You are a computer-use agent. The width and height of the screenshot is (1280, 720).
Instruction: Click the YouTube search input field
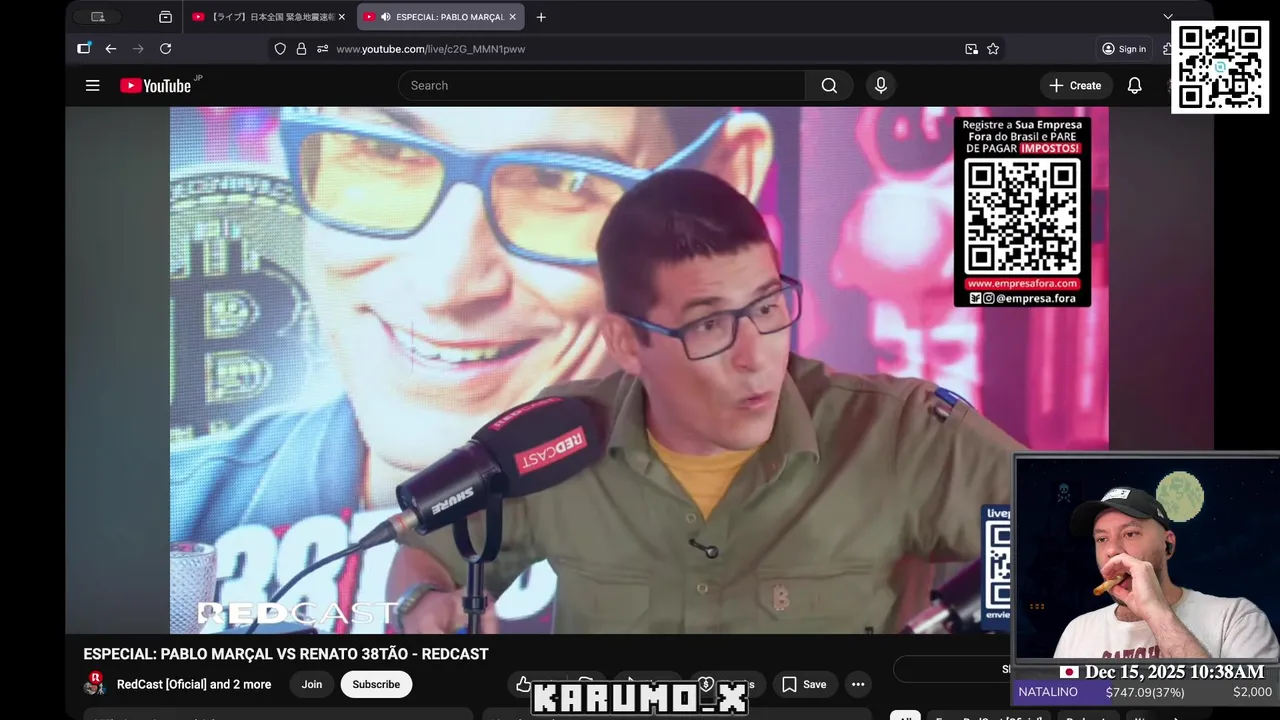point(601,85)
